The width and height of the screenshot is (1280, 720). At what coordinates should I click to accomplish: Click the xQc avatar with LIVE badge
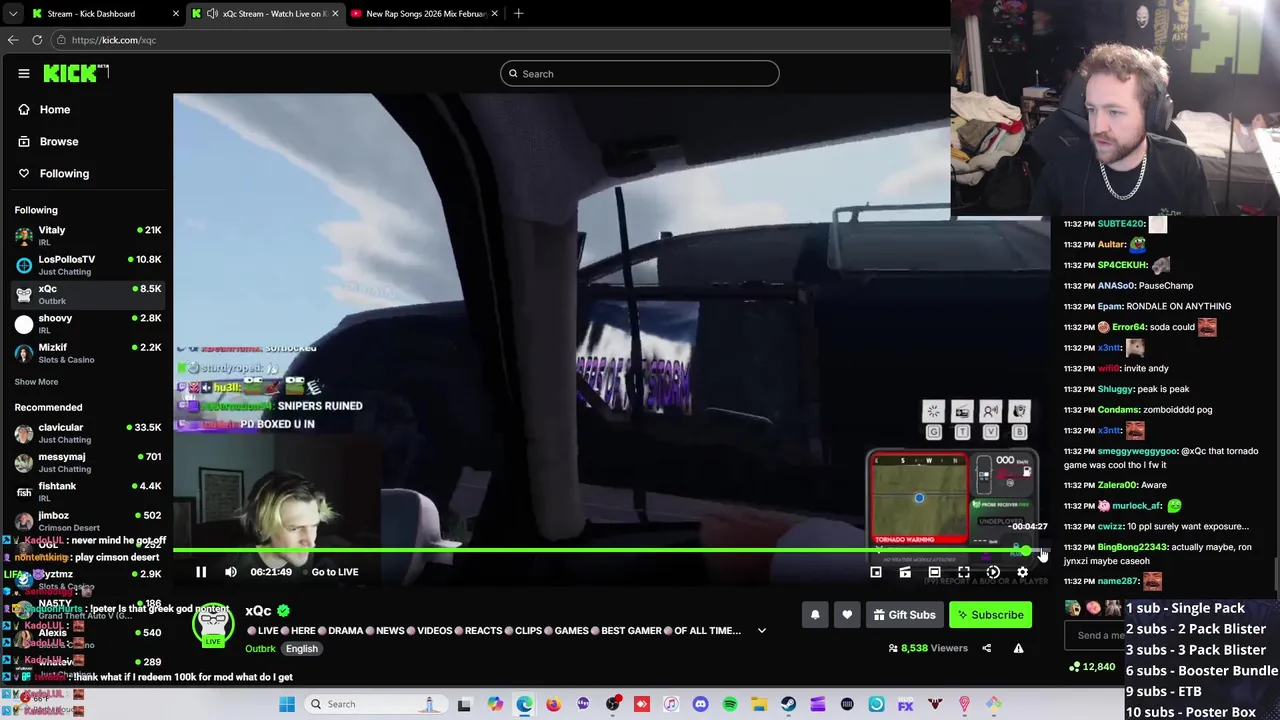pyautogui.click(x=213, y=626)
